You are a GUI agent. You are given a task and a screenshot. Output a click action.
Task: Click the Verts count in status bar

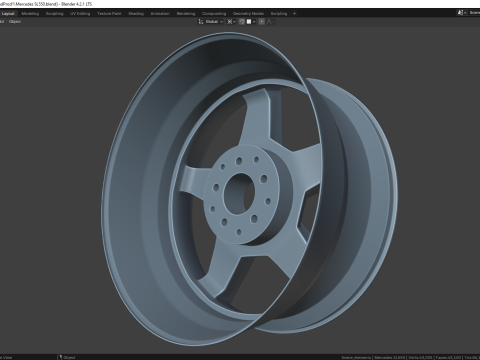pos(420,357)
